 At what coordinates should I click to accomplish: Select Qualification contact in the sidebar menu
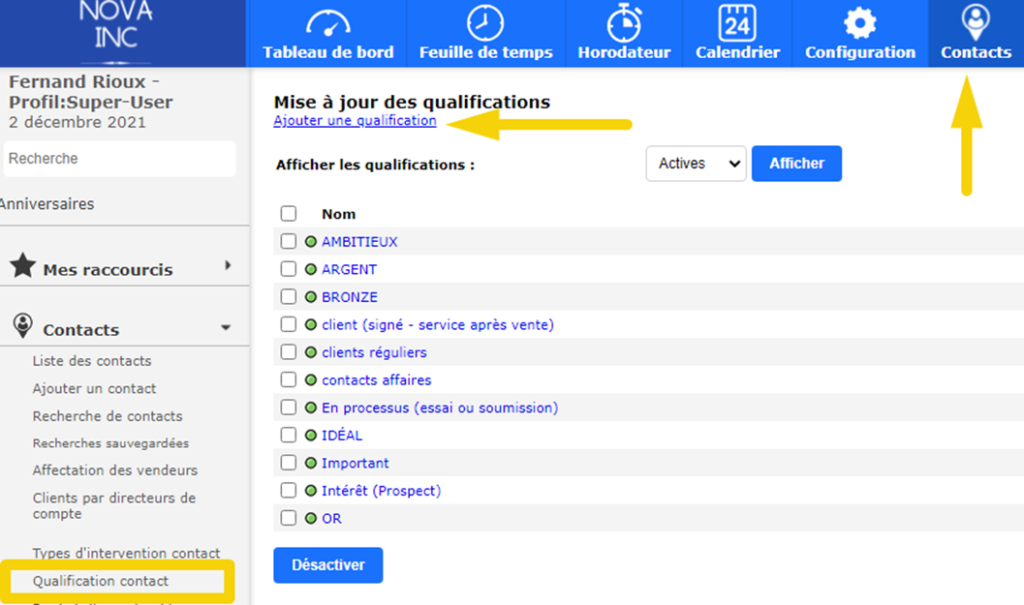[101, 581]
